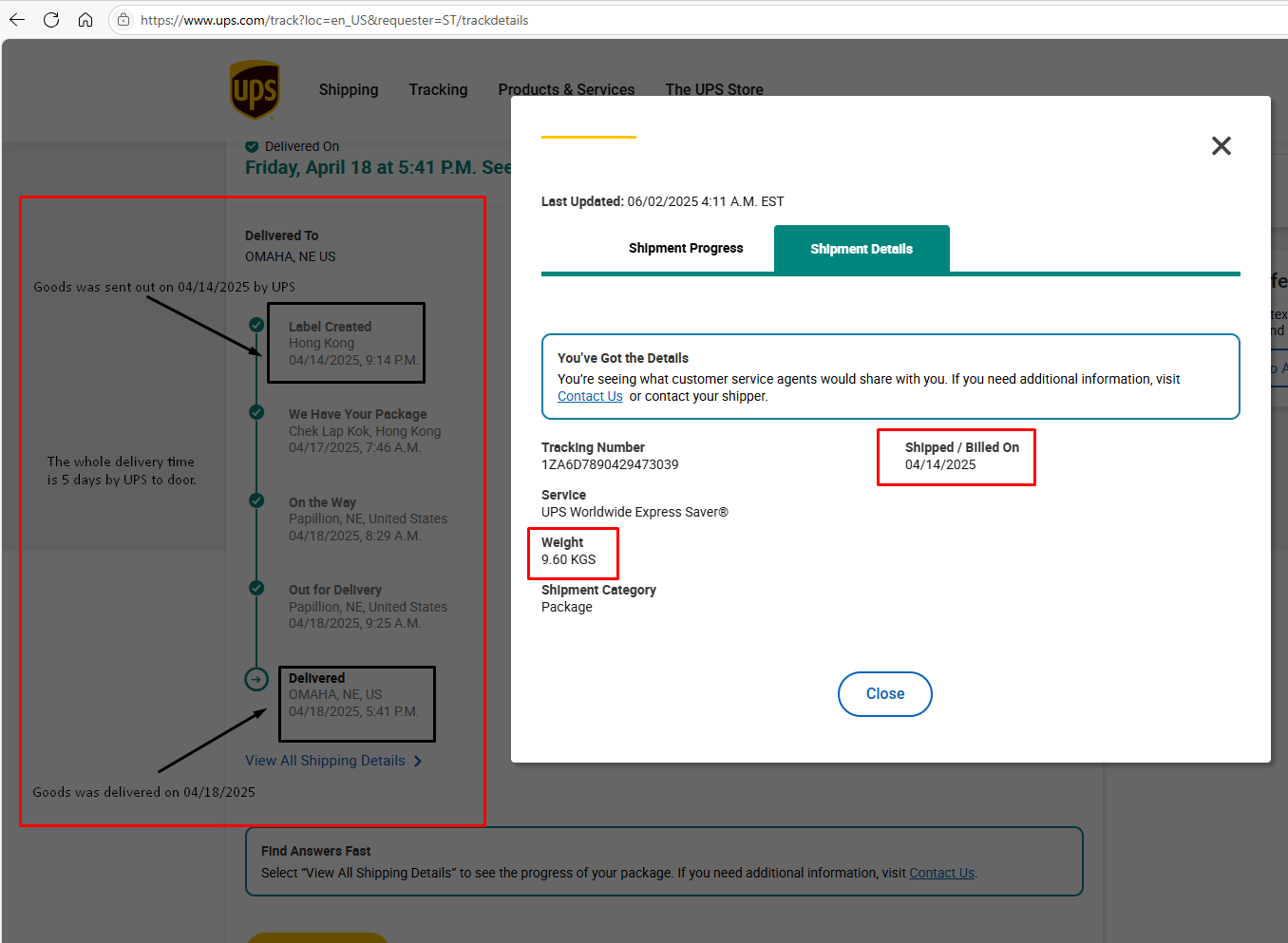
Task: Open the Tracking menu
Action: point(438,89)
